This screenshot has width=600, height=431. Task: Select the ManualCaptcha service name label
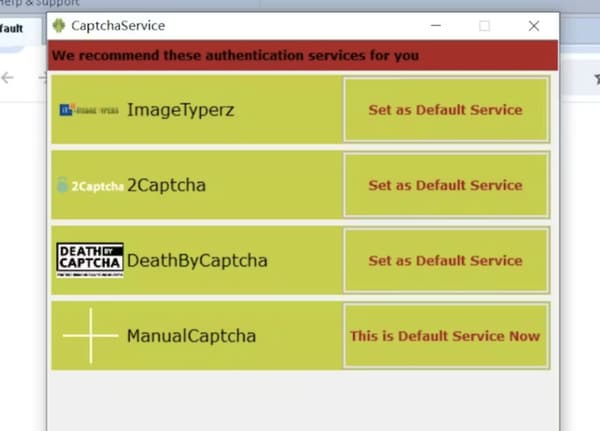pos(191,336)
